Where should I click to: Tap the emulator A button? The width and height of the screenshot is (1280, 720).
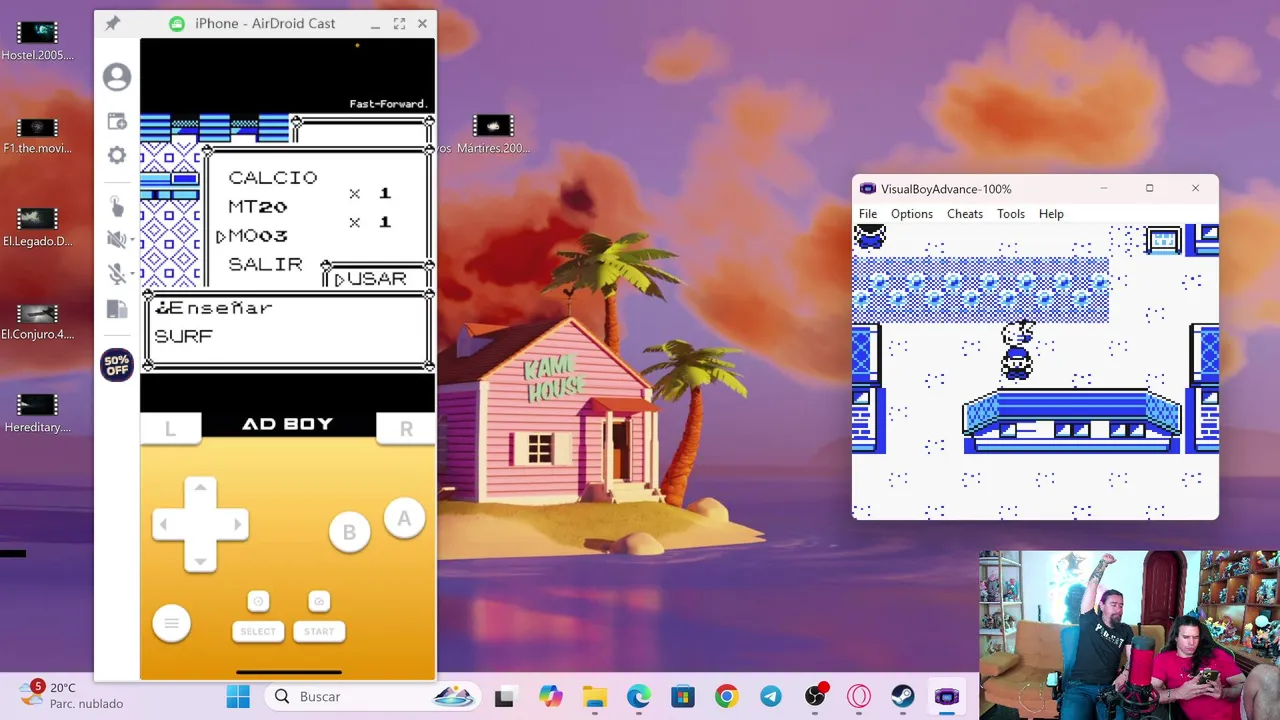pyautogui.click(x=404, y=518)
